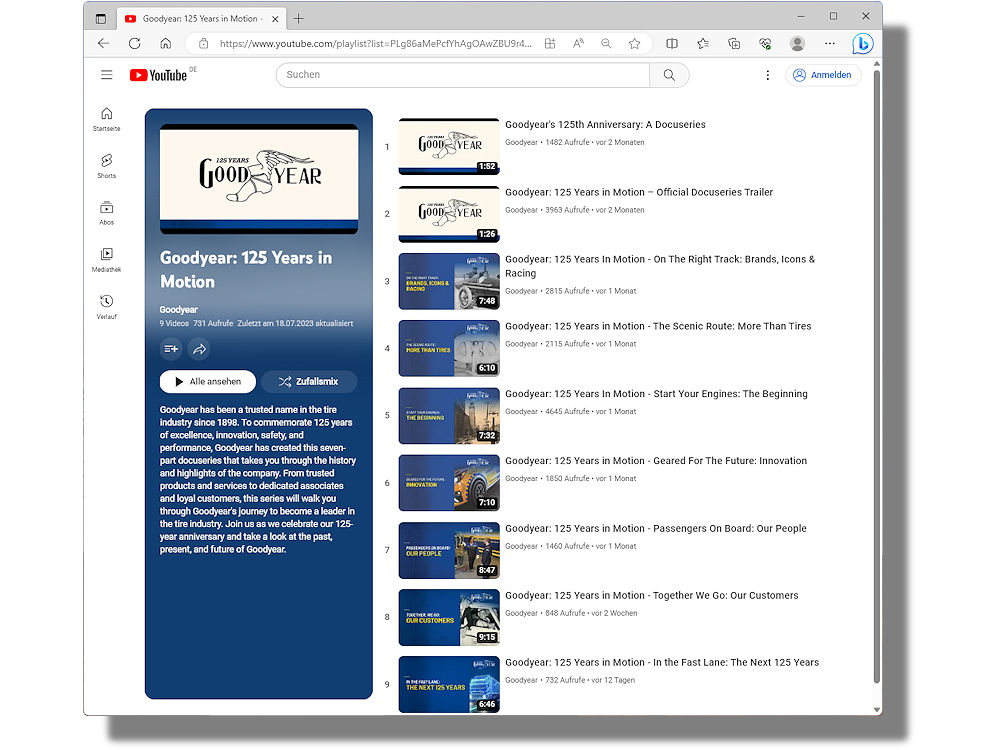Close the Goodyear playlist tab
Screen dimensions: 1000x750
pyautogui.click(x=276, y=19)
